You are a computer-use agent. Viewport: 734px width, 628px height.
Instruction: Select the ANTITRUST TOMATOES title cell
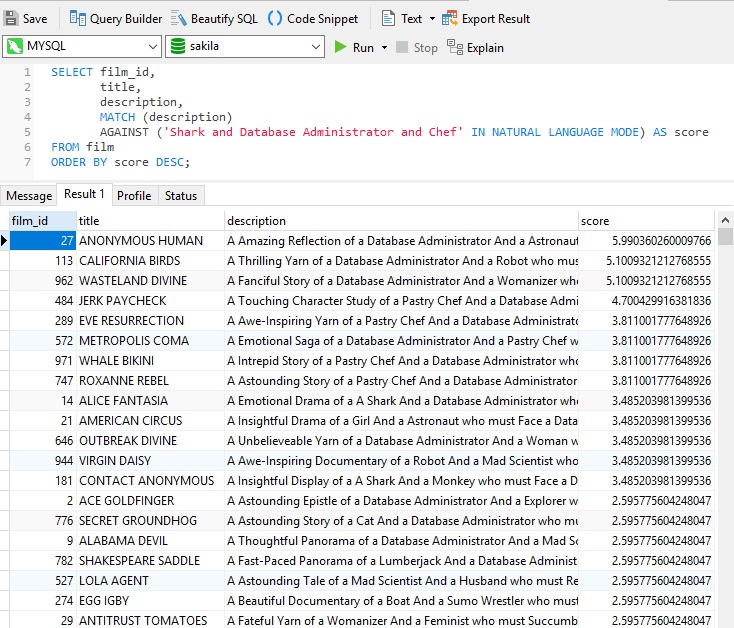[x=150, y=621]
